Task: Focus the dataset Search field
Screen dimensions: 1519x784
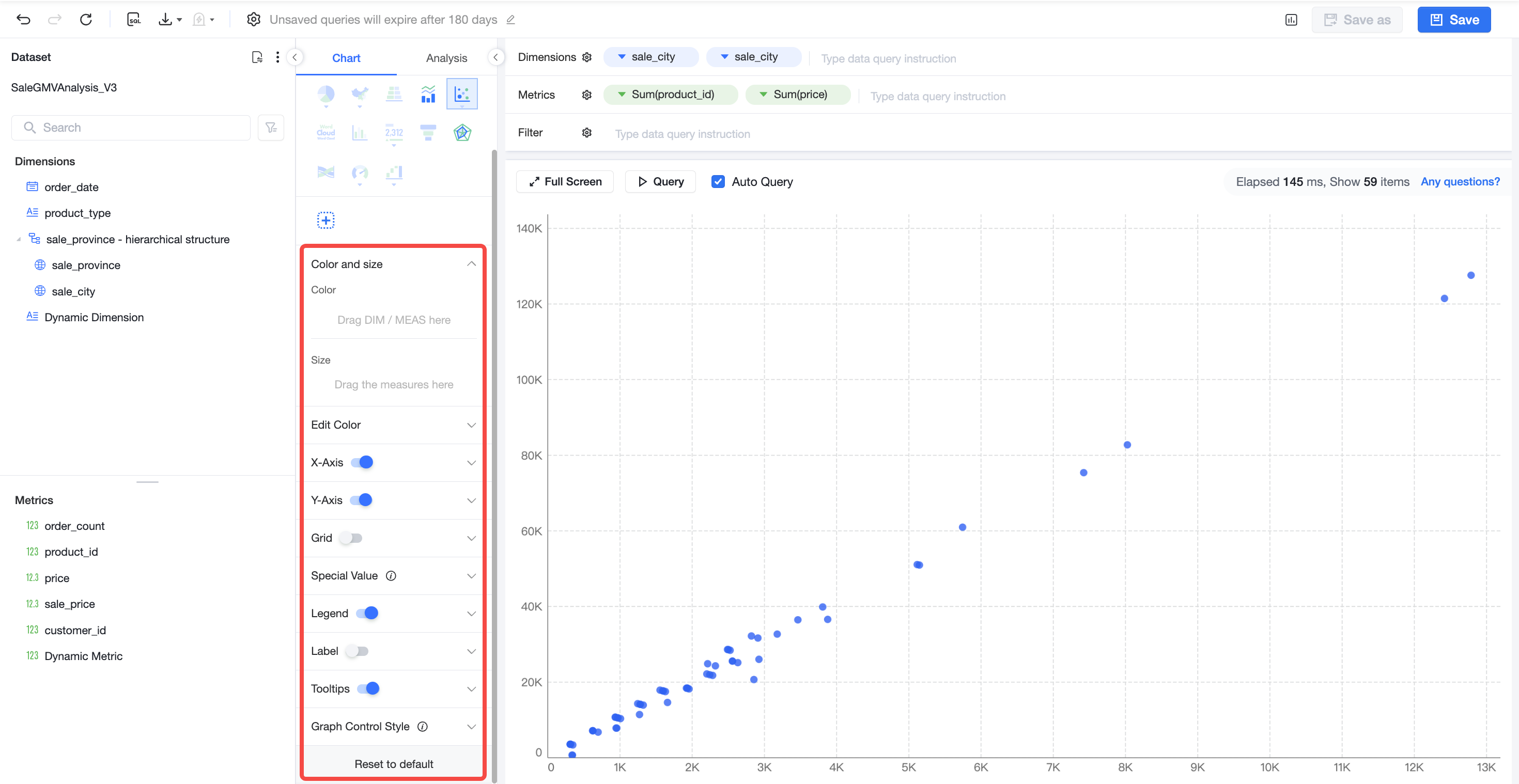Action: pyautogui.click(x=131, y=128)
